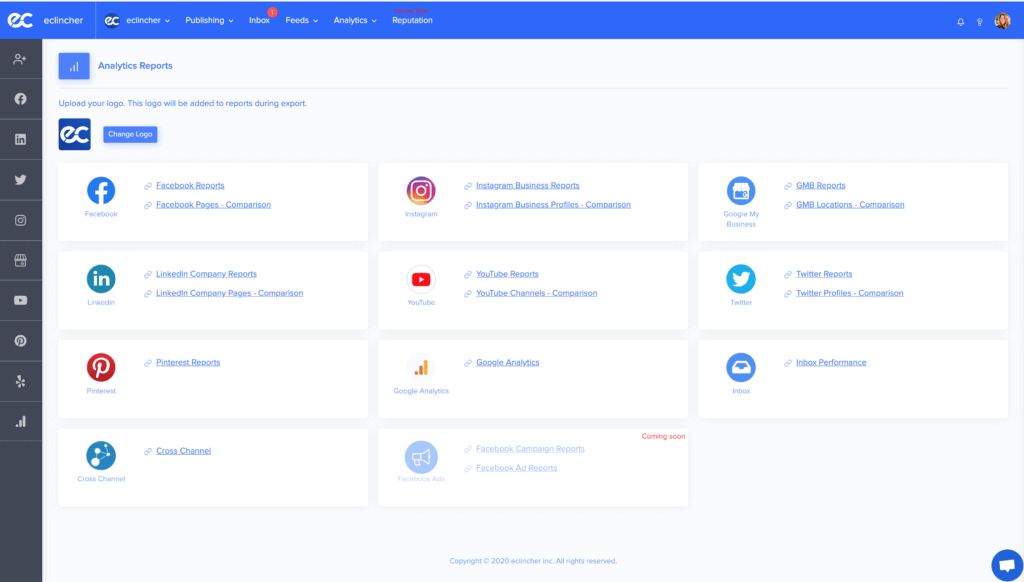Click the add-connection icon at sidebar top
The width and height of the screenshot is (1024, 582).
[21, 59]
